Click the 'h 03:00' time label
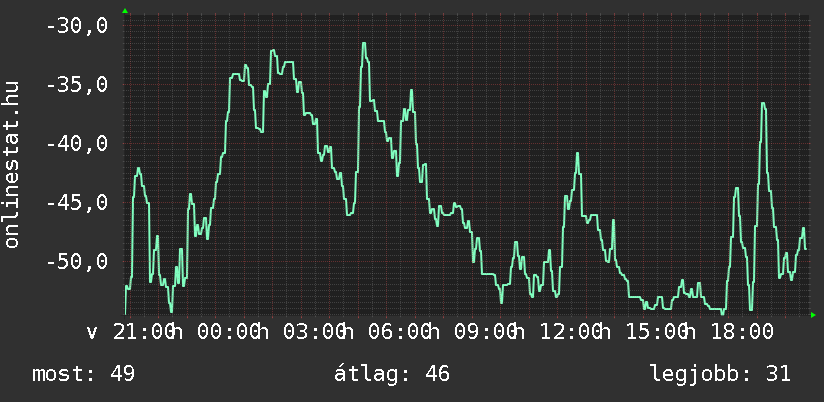Viewport: 824px width, 402px height. click(302, 332)
